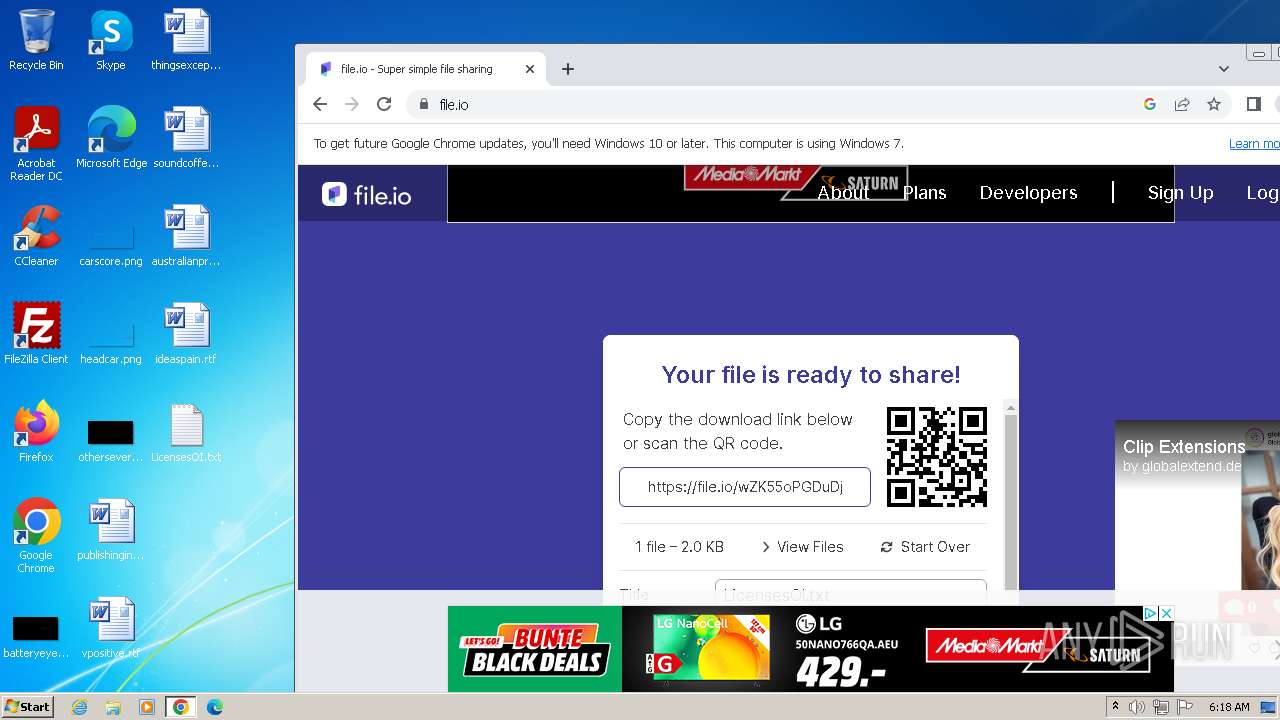Viewport: 1280px width, 720px height.
Task: Switch to the file.io tab
Action: [427, 69]
